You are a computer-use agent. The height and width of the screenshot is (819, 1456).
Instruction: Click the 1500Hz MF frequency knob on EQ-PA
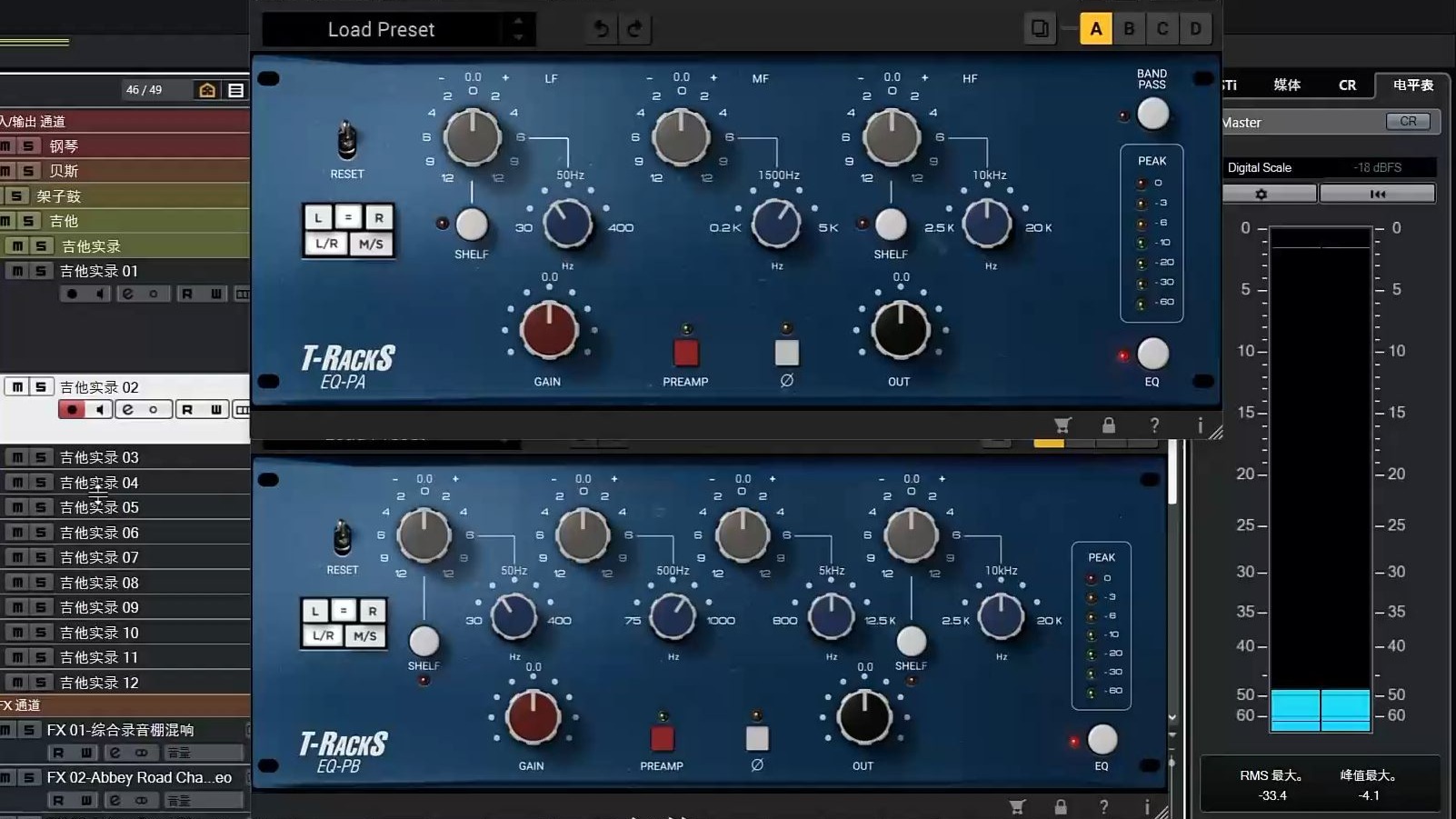(776, 224)
